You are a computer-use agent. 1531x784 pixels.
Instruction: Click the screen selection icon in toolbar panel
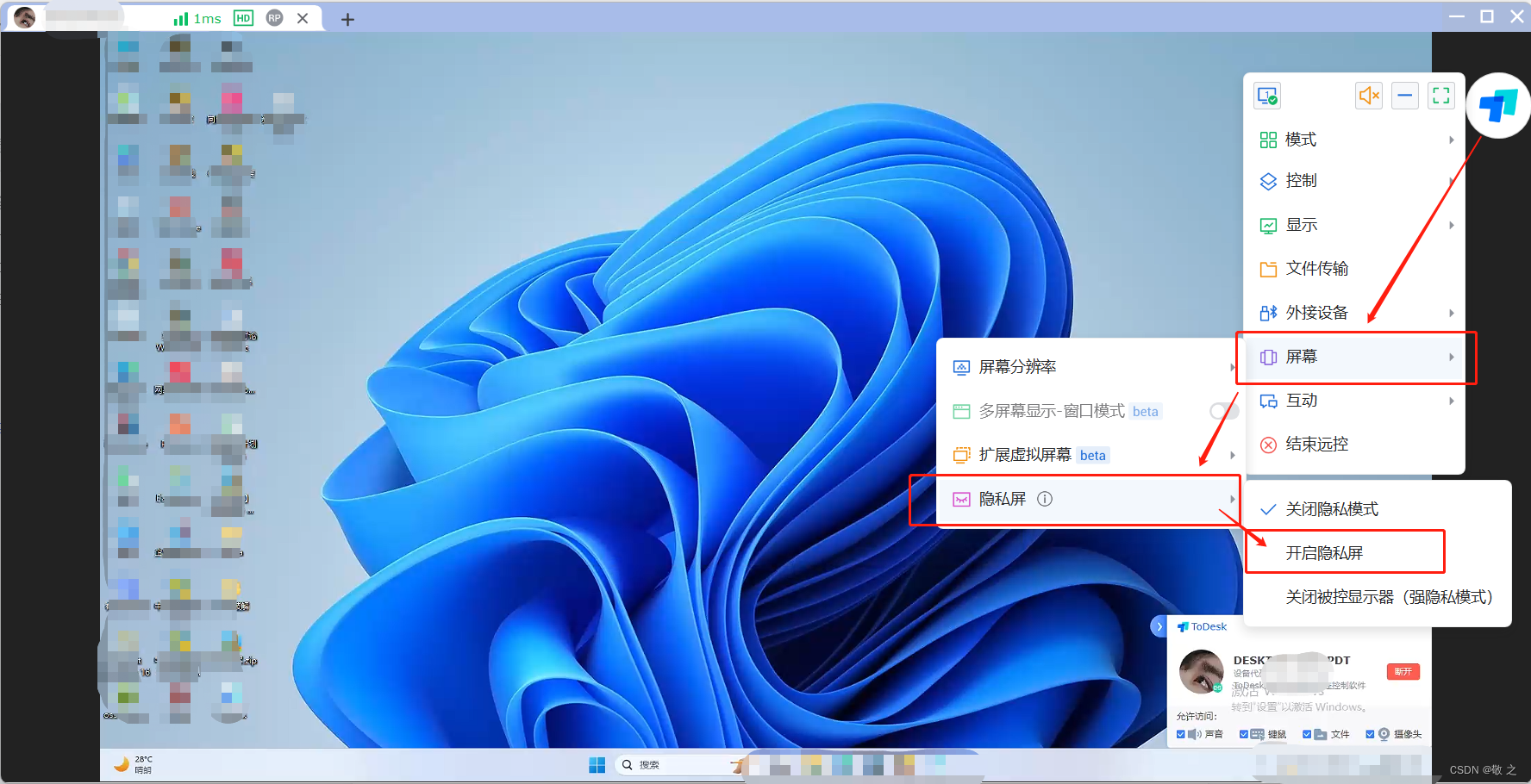click(1267, 96)
